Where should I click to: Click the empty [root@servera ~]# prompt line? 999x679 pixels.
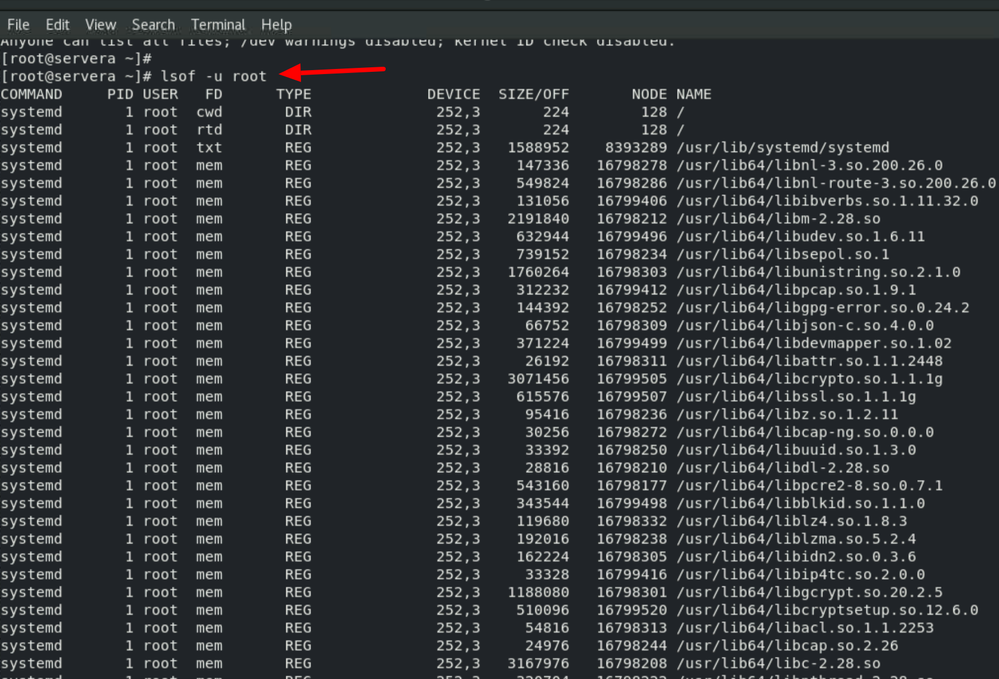[75, 59]
